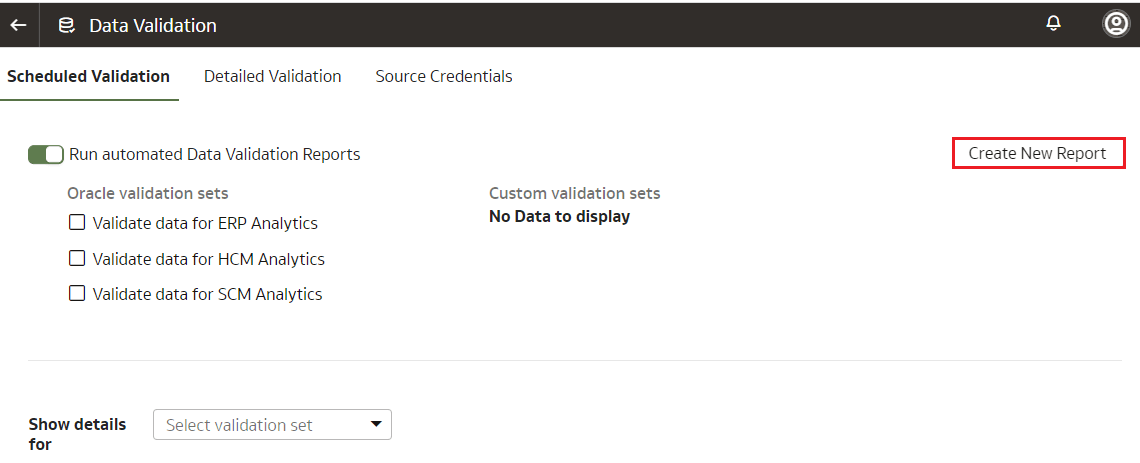Screen dimensions: 1140x463
Task: Open the Detailed Validation tab
Action: (x=272, y=76)
